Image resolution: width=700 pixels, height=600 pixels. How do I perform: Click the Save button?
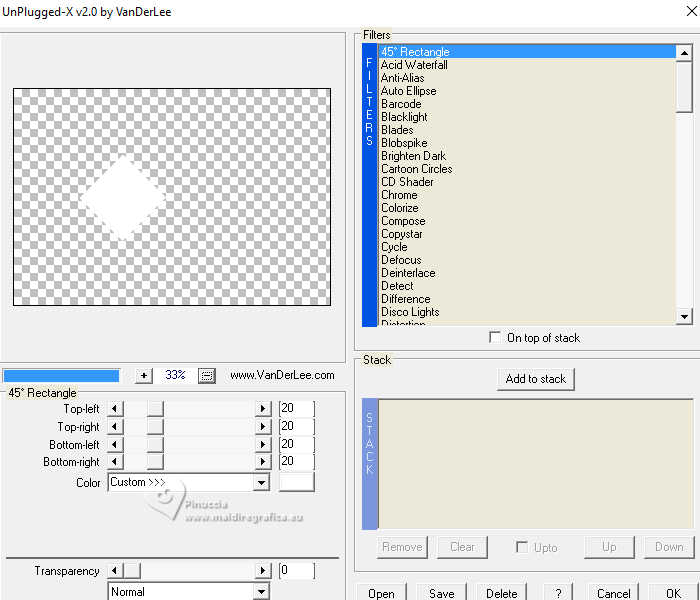coord(442,592)
